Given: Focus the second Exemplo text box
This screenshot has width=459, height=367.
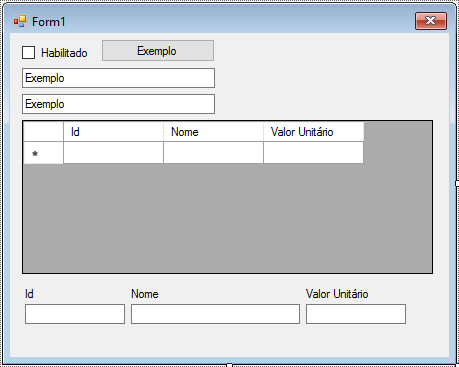Looking at the screenshot, I should click(118, 104).
